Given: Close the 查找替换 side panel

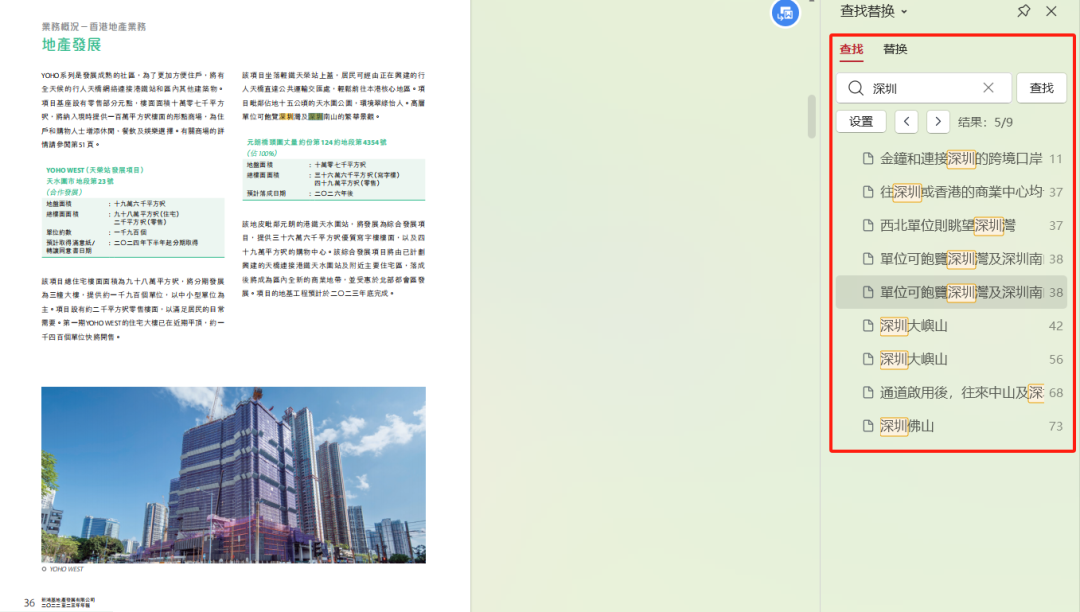Looking at the screenshot, I should pyautogui.click(x=1051, y=11).
